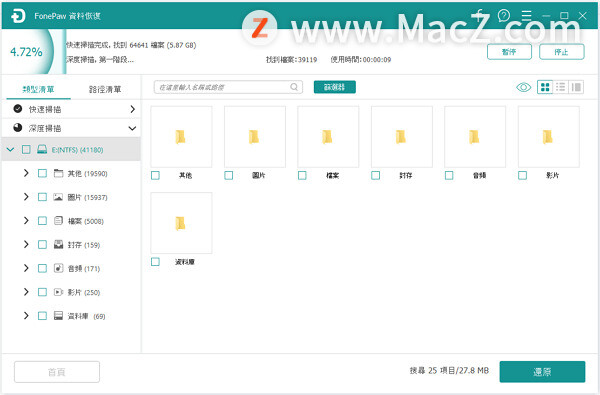Expand the 資料庫 (69) tree node

26,315
